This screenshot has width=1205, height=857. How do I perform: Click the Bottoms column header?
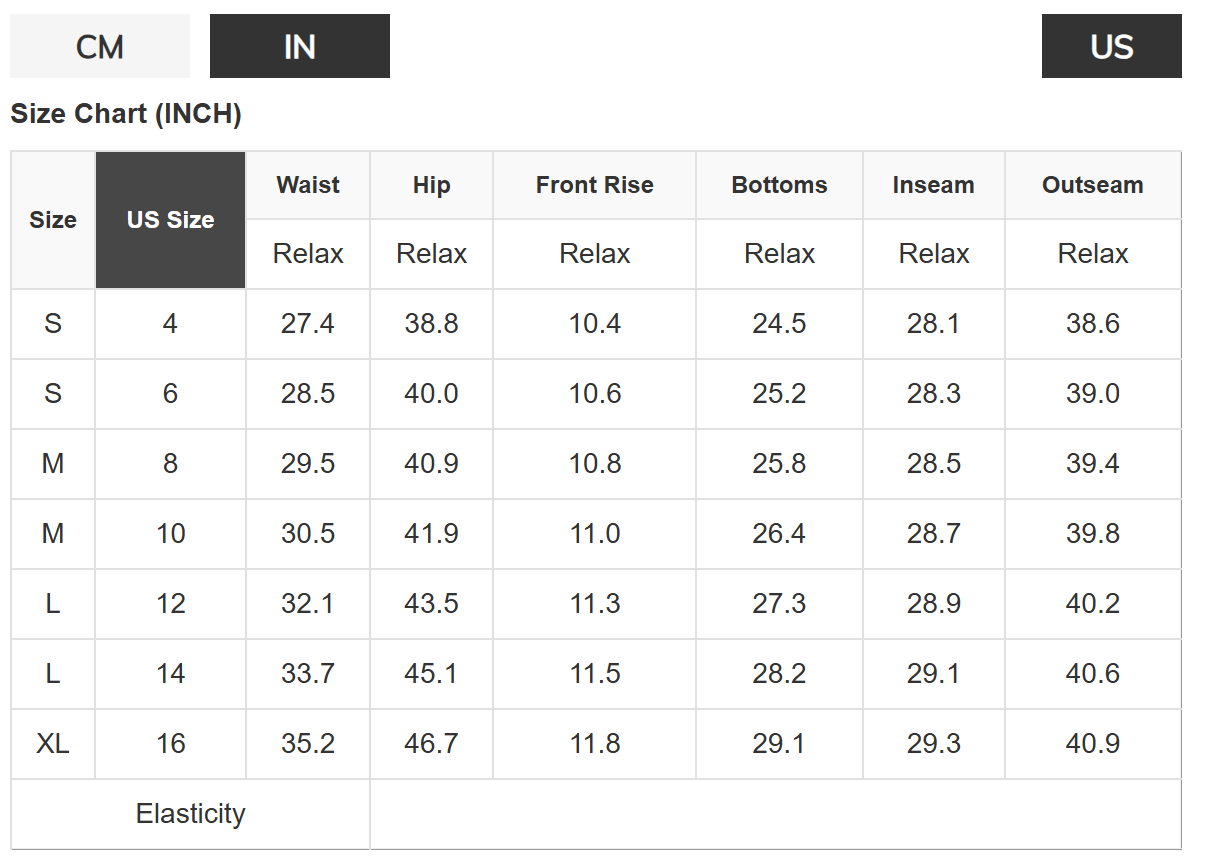point(779,185)
